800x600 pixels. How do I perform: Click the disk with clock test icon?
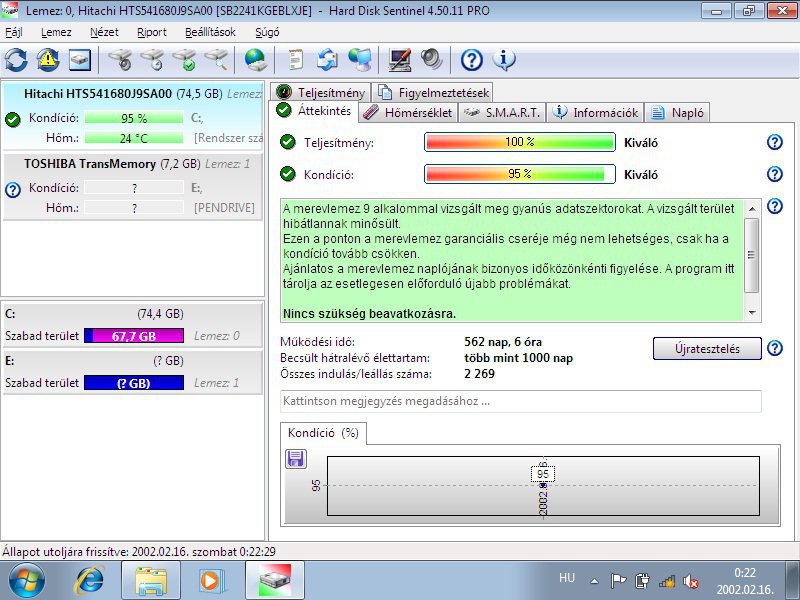pyautogui.click(x=152, y=60)
